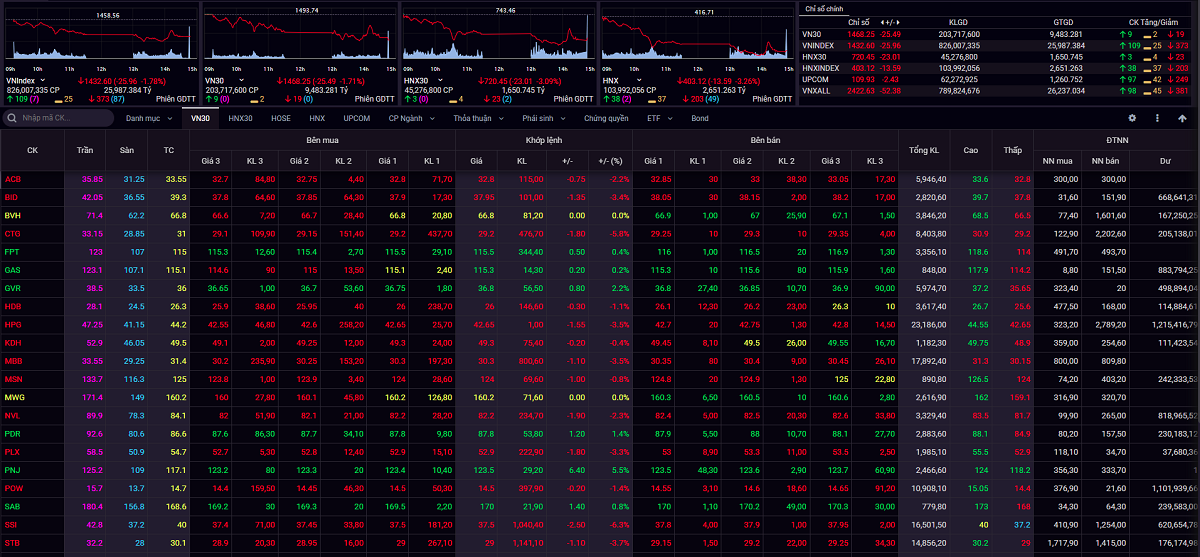Select BID stock ticker
Viewport: 1200px width, 557px height.
(12, 197)
